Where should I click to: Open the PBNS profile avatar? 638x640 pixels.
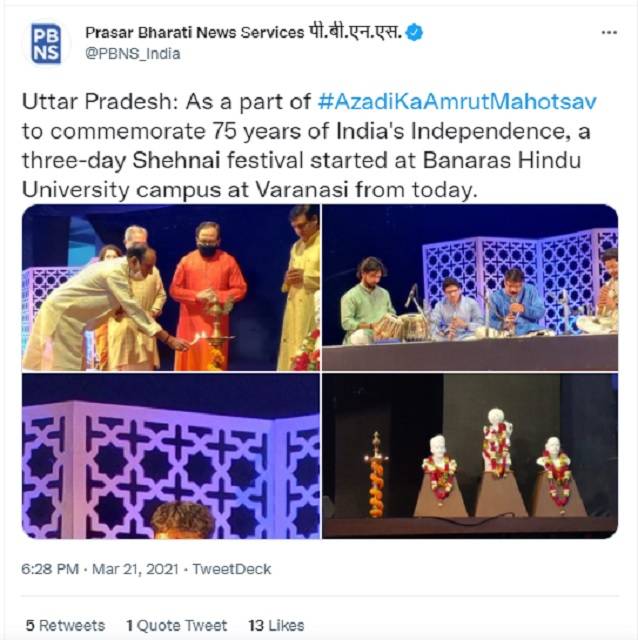pos(46,44)
